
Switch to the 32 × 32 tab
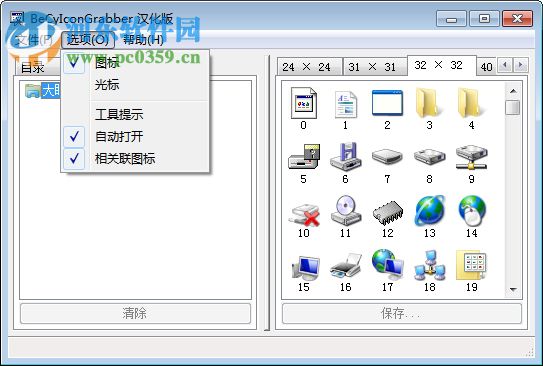pos(442,65)
